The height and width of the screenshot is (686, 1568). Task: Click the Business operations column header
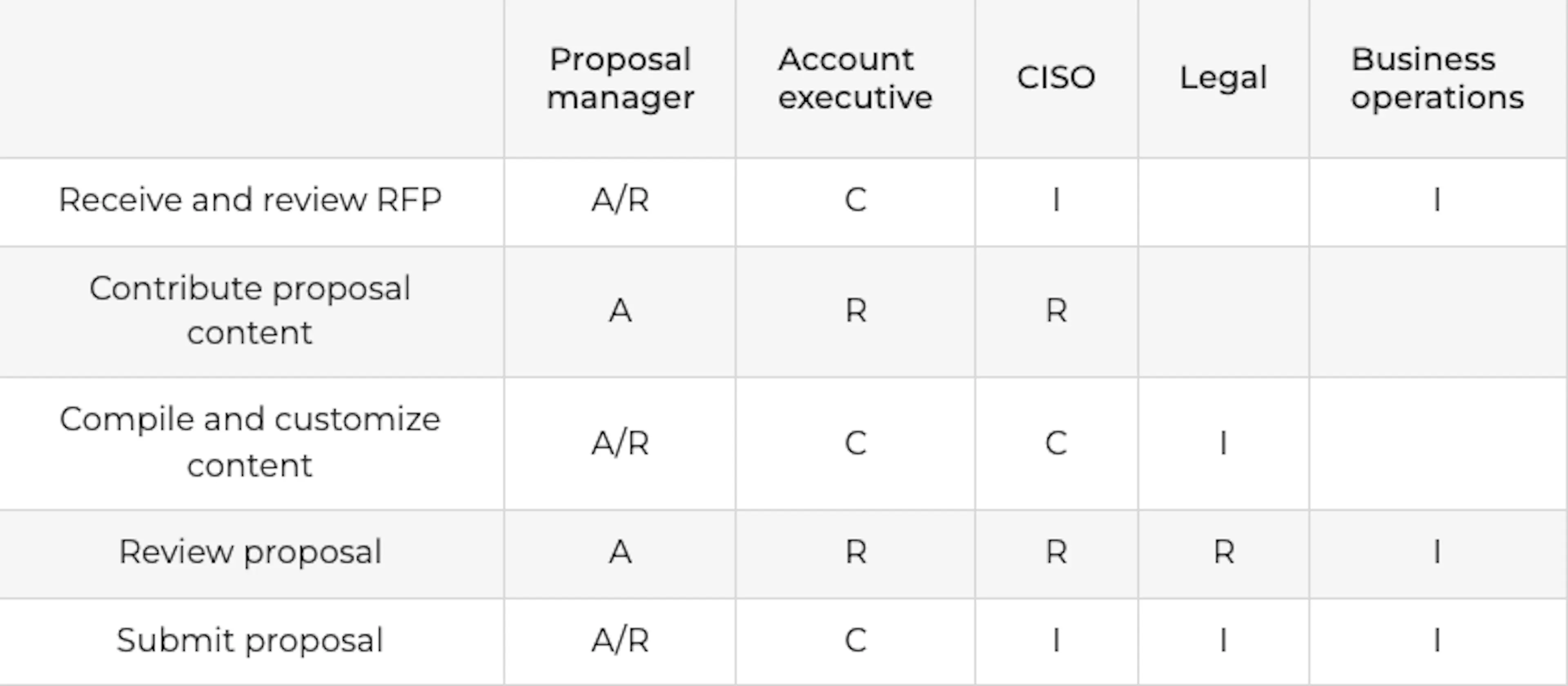coord(1437,78)
